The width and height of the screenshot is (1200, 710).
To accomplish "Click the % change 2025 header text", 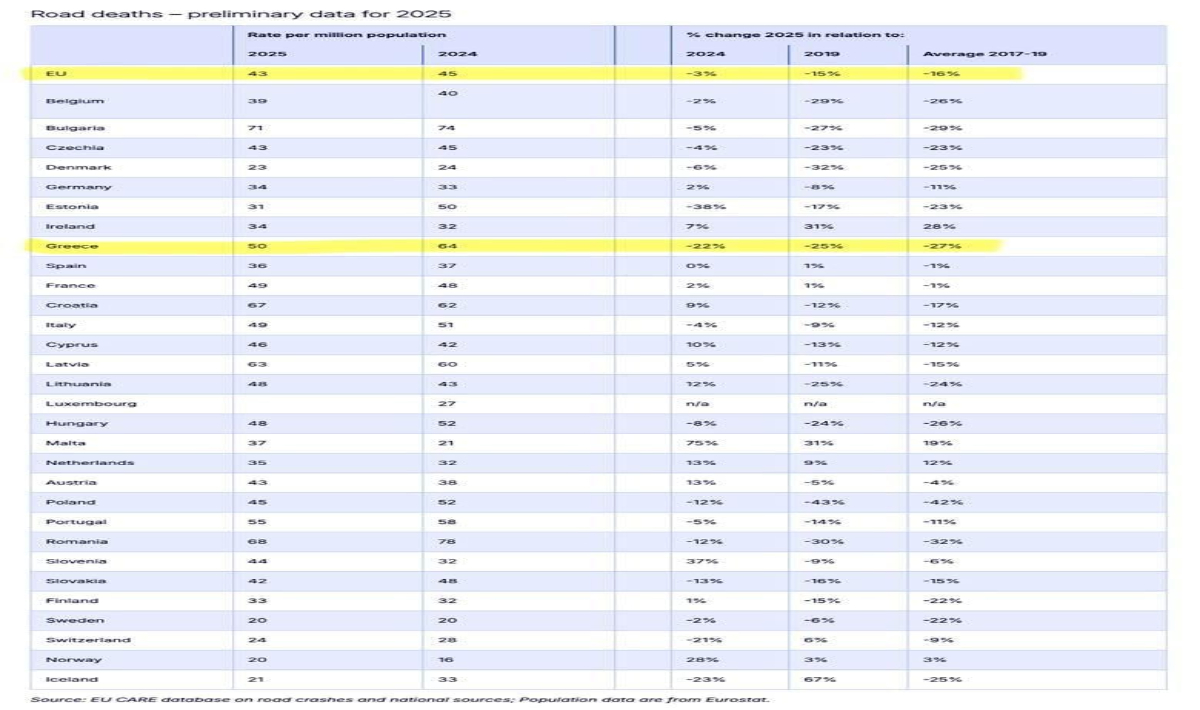I will 795,34.
